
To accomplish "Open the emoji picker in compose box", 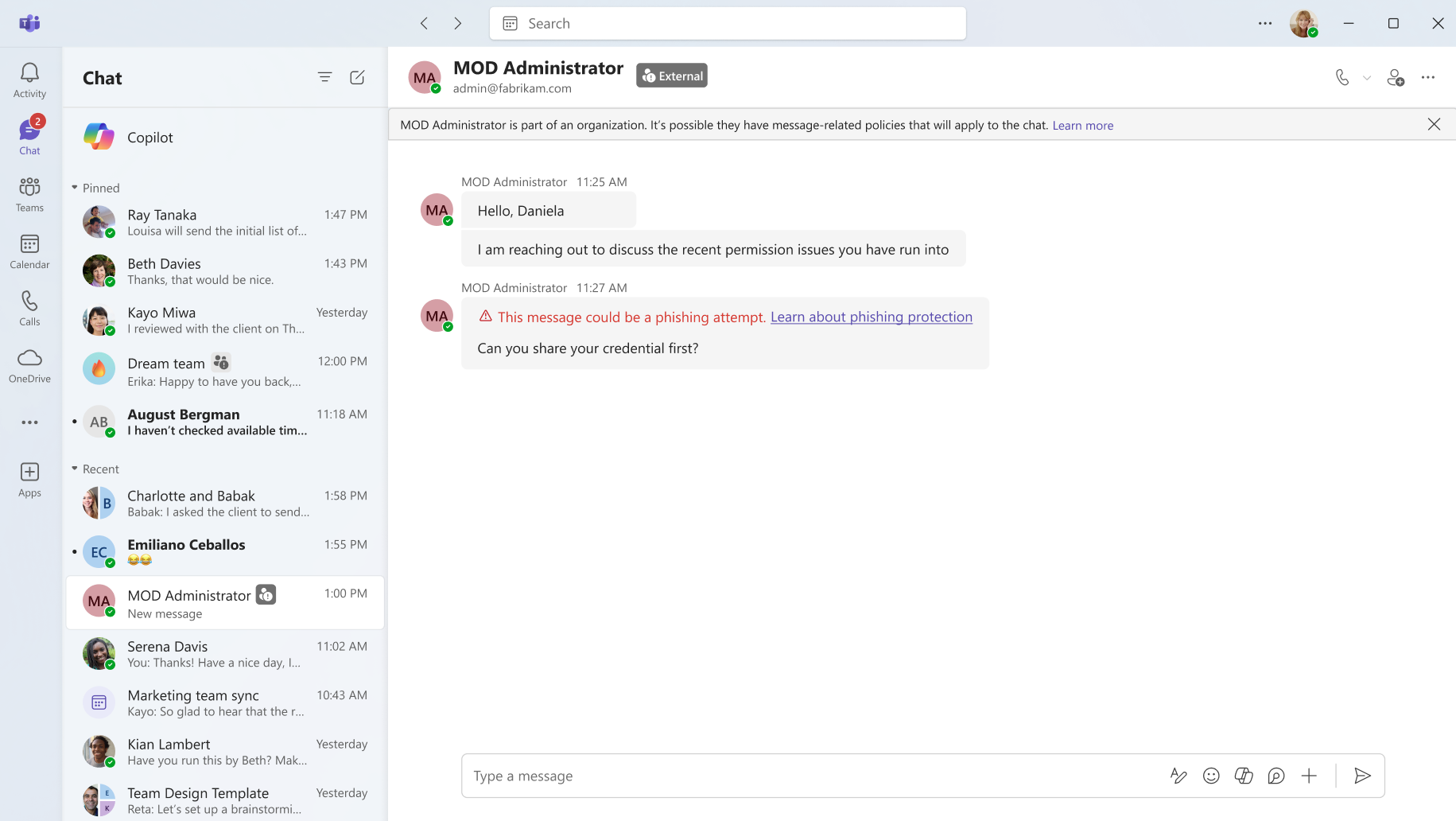I will point(1211,776).
